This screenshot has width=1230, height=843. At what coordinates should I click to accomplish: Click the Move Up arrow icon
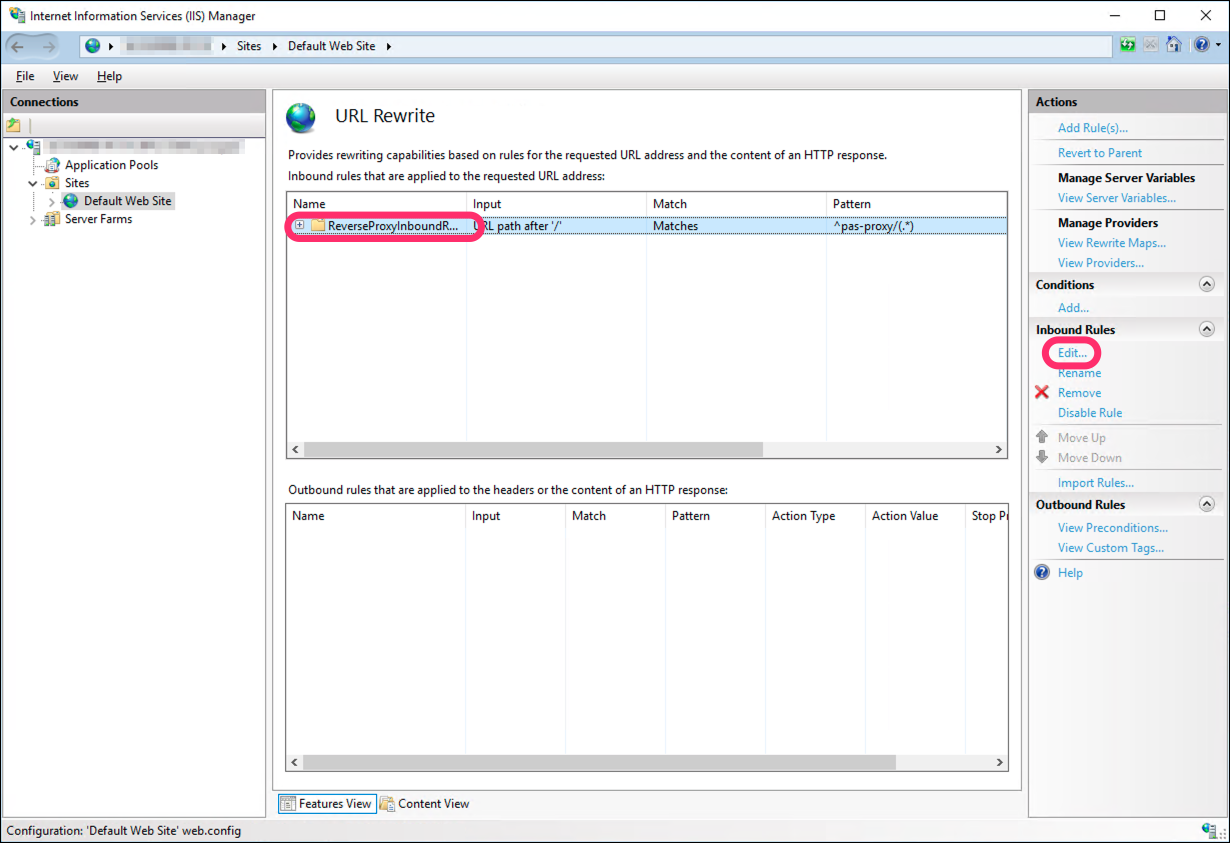pos(1042,437)
